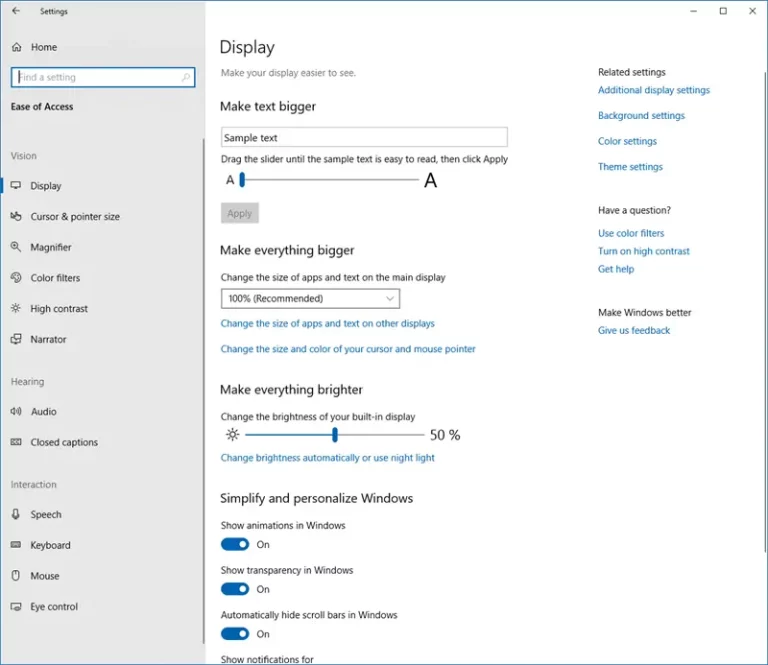Screen dimensions: 768x665
Task: Turn off Show animations in Windows
Action: (235, 545)
